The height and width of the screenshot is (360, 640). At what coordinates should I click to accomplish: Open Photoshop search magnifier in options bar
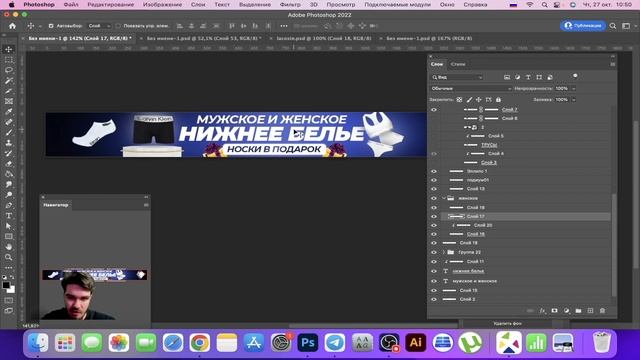[613, 26]
